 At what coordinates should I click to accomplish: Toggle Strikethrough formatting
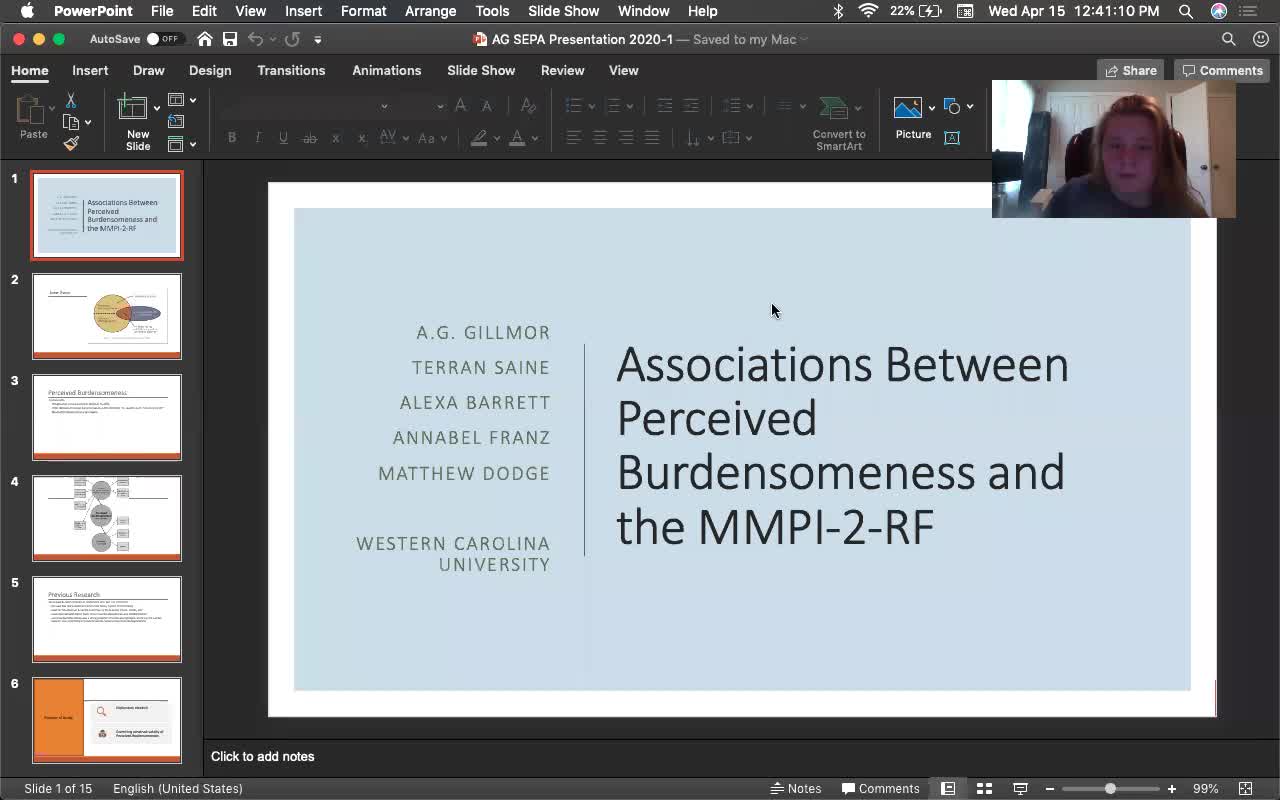[x=310, y=138]
